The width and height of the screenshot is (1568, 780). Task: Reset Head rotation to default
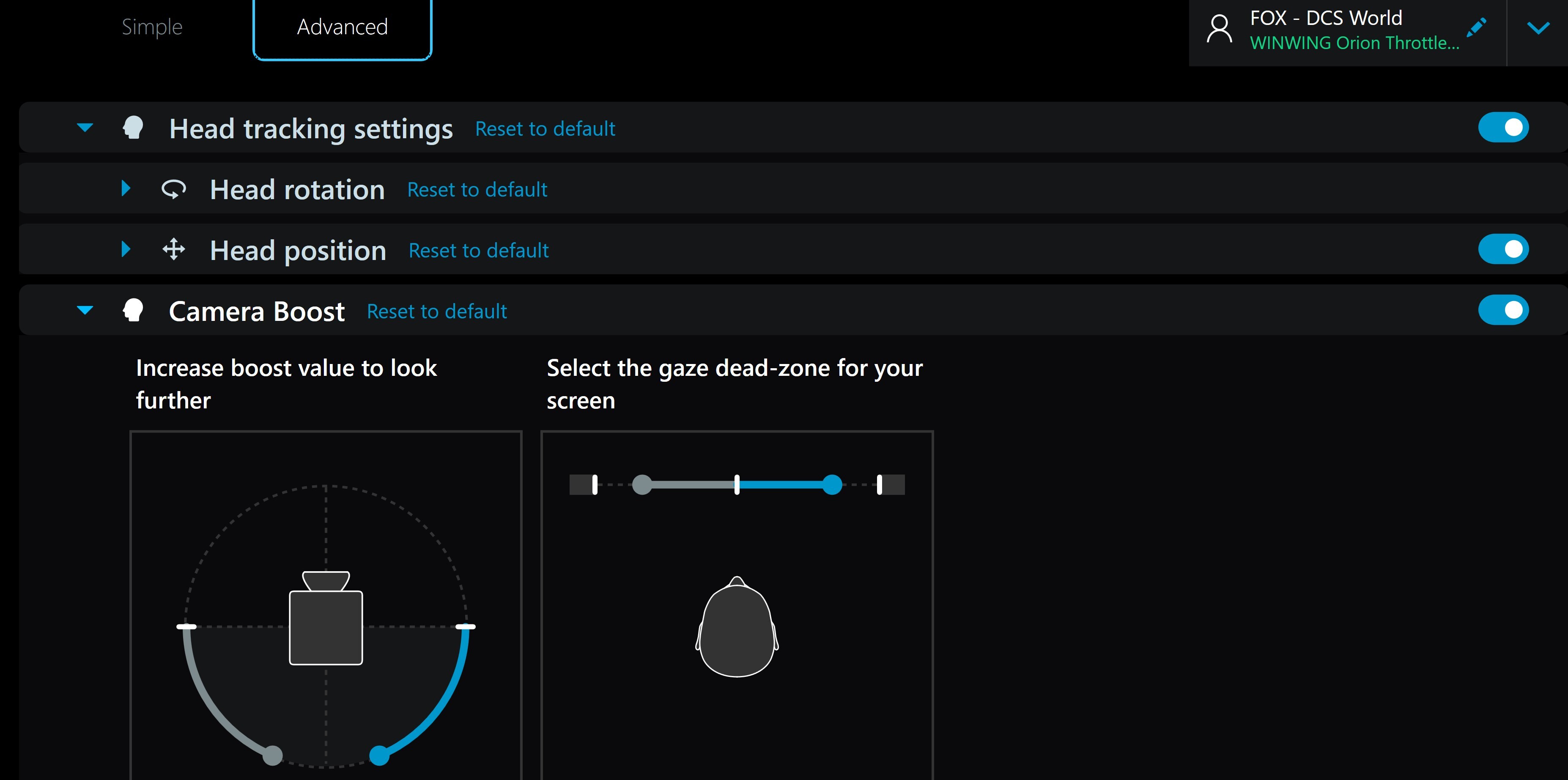477,190
